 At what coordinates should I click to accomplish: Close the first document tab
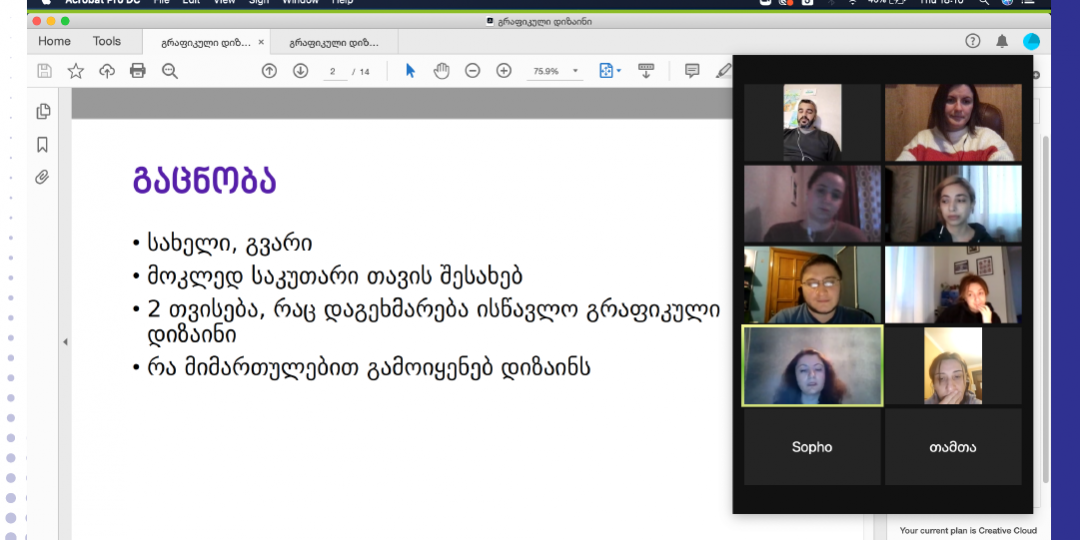point(261,42)
